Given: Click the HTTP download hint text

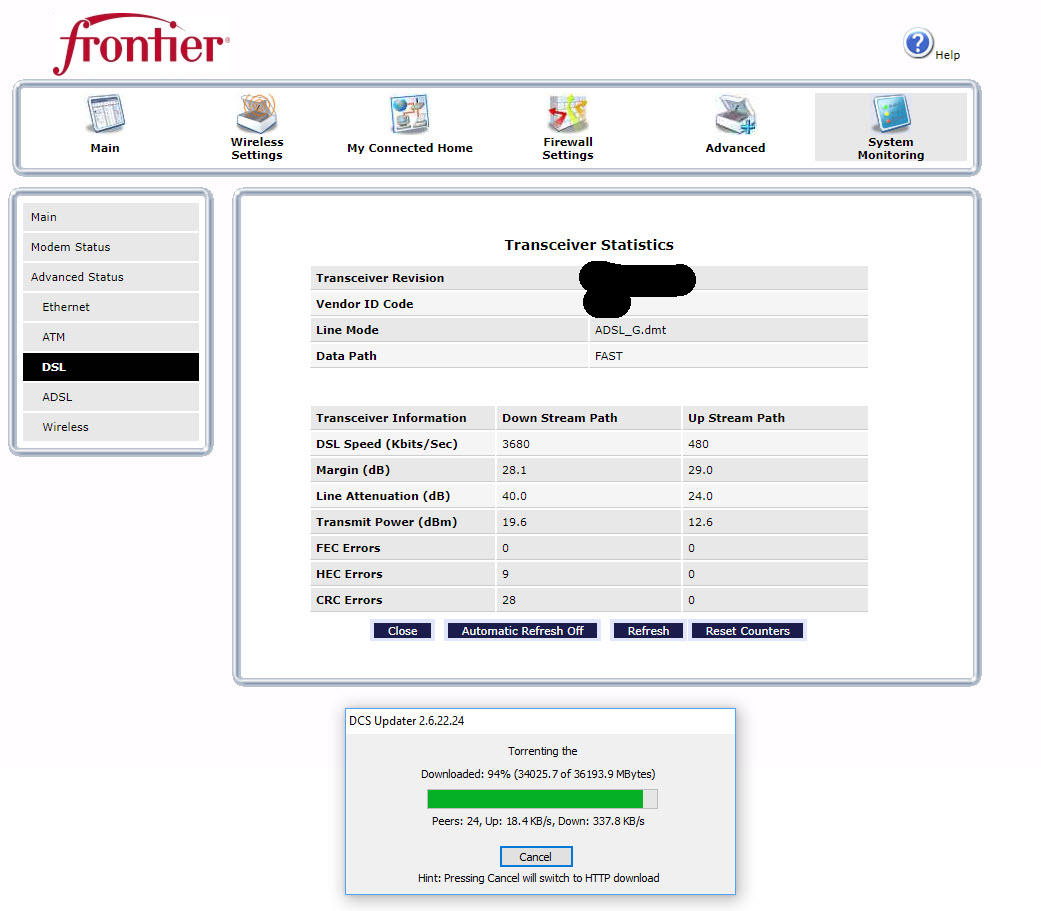Looking at the screenshot, I should pyautogui.click(x=538, y=878).
